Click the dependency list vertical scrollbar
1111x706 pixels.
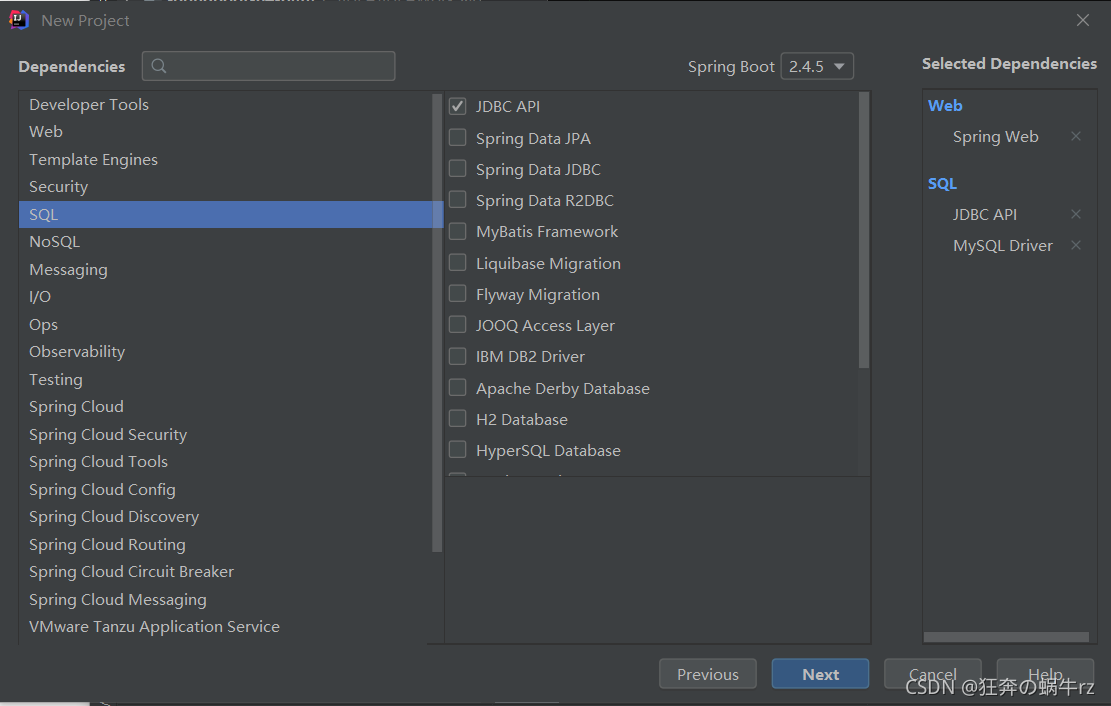[864, 230]
